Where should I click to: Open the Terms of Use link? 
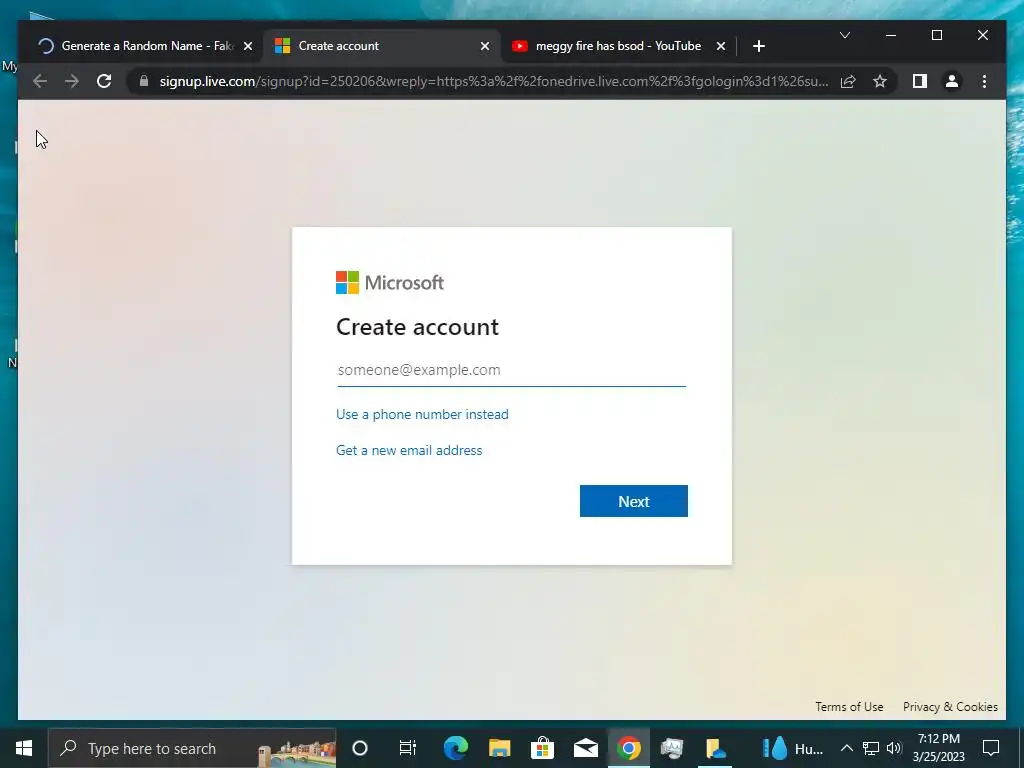tap(849, 707)
